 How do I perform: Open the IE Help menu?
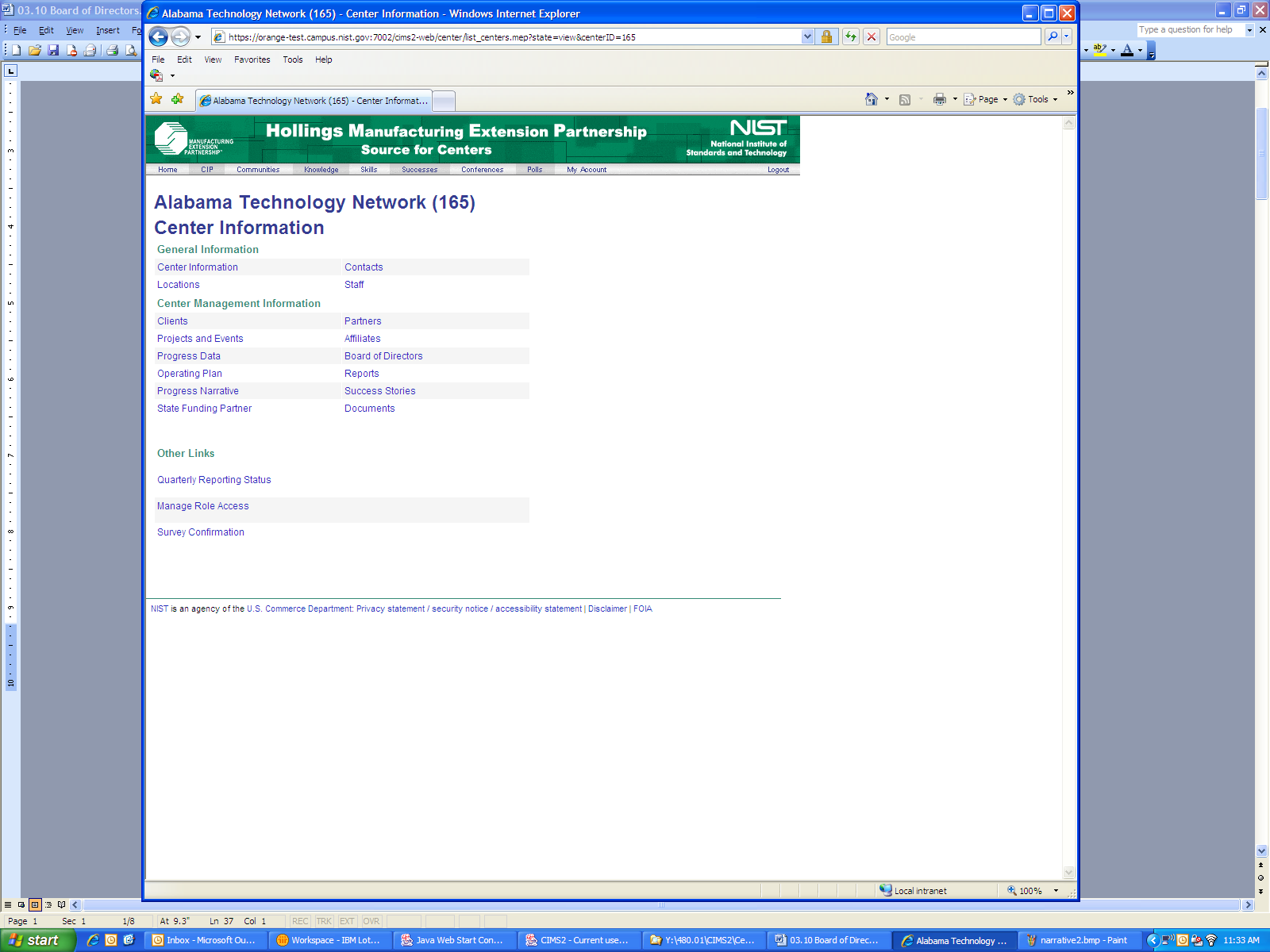click(324, 59)
